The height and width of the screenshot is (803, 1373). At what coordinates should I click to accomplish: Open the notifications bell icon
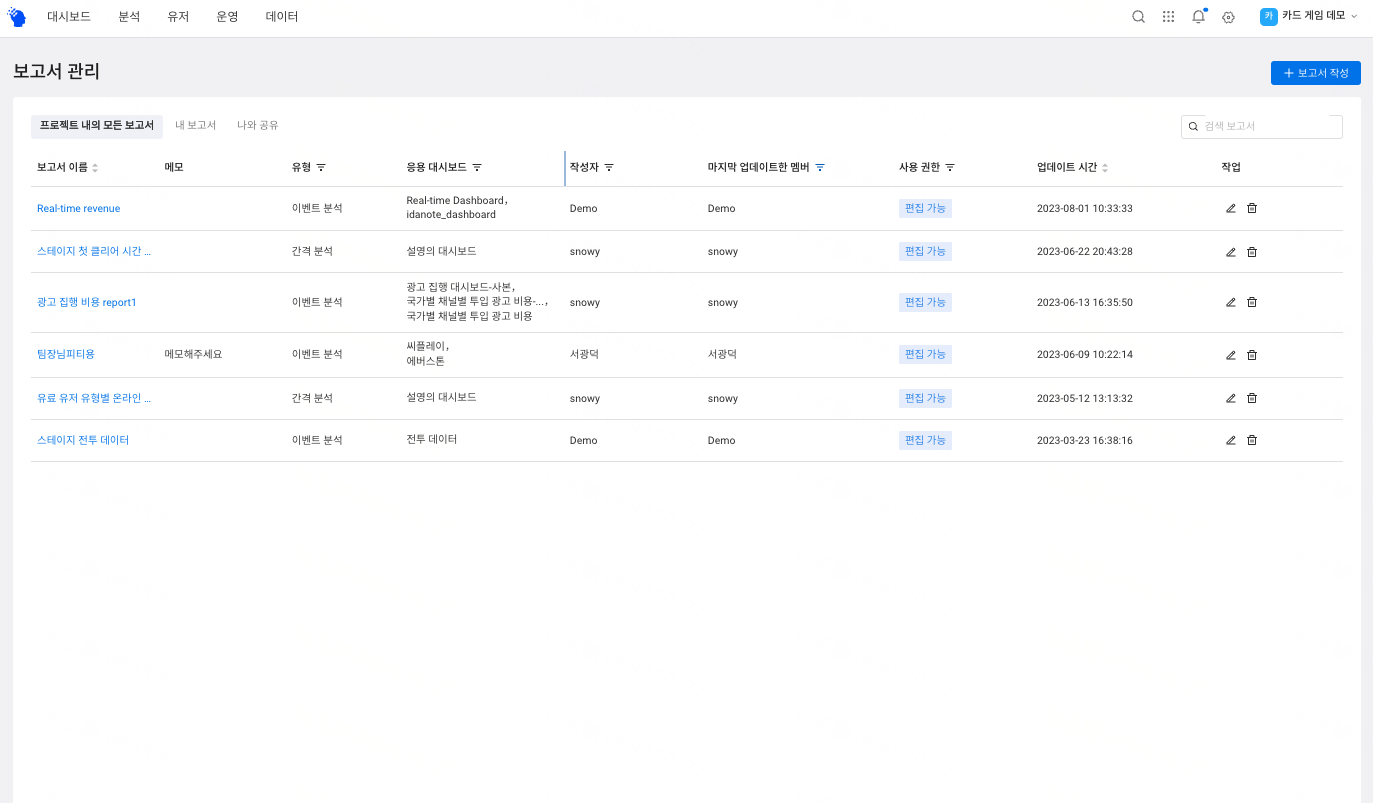[x=1198, y=16]
